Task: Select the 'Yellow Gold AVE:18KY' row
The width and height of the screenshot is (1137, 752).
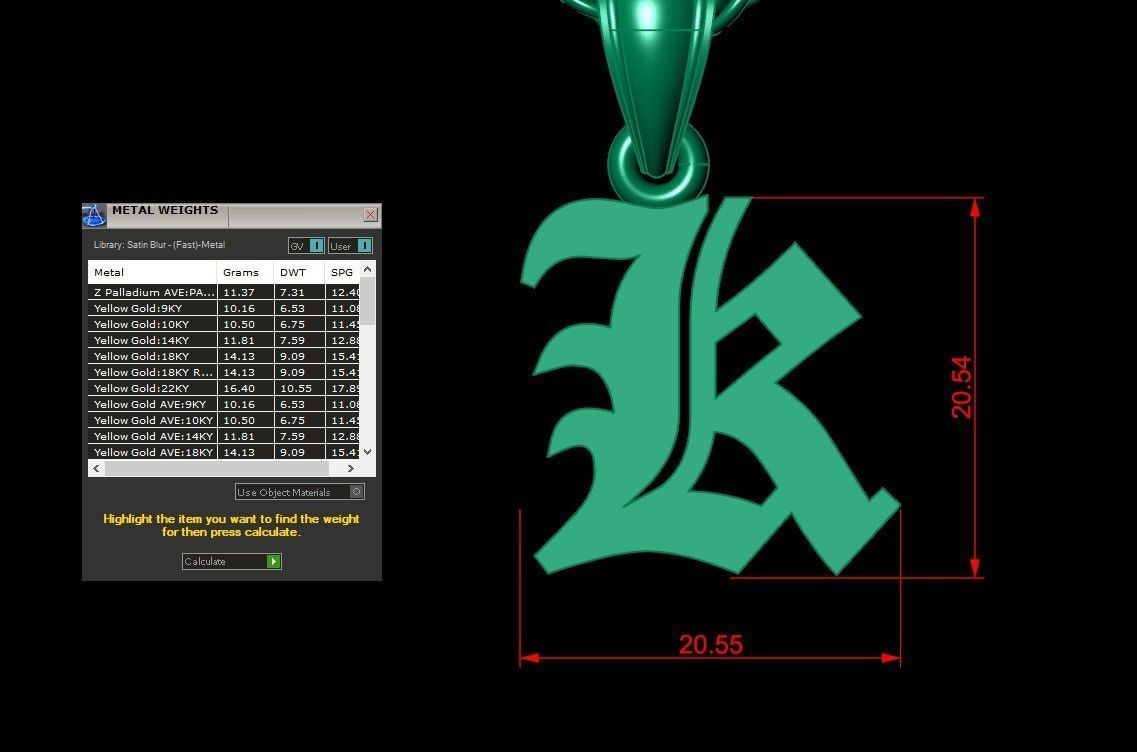Action: (223, 452)
